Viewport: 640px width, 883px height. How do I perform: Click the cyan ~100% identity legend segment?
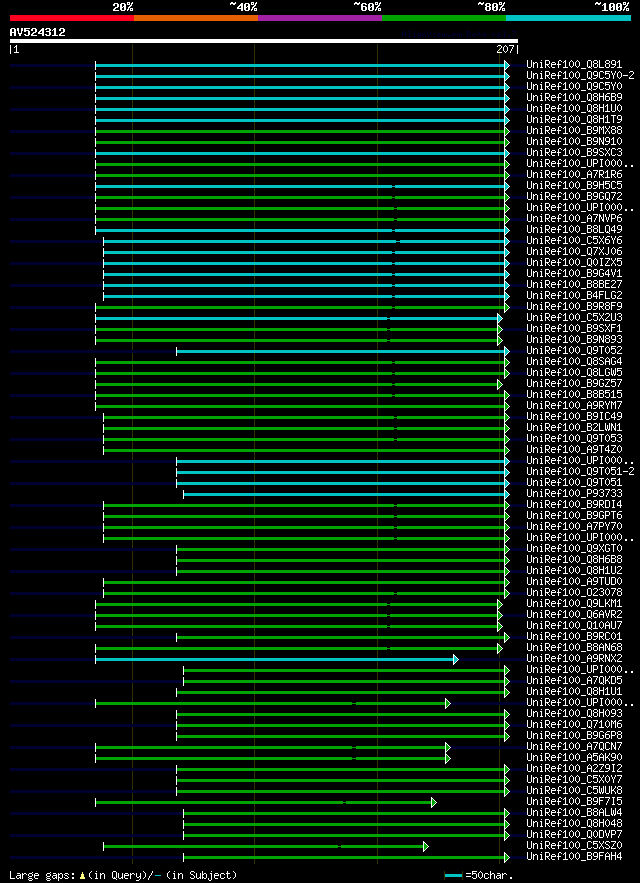pyautogui.click(x=568, y=18)
